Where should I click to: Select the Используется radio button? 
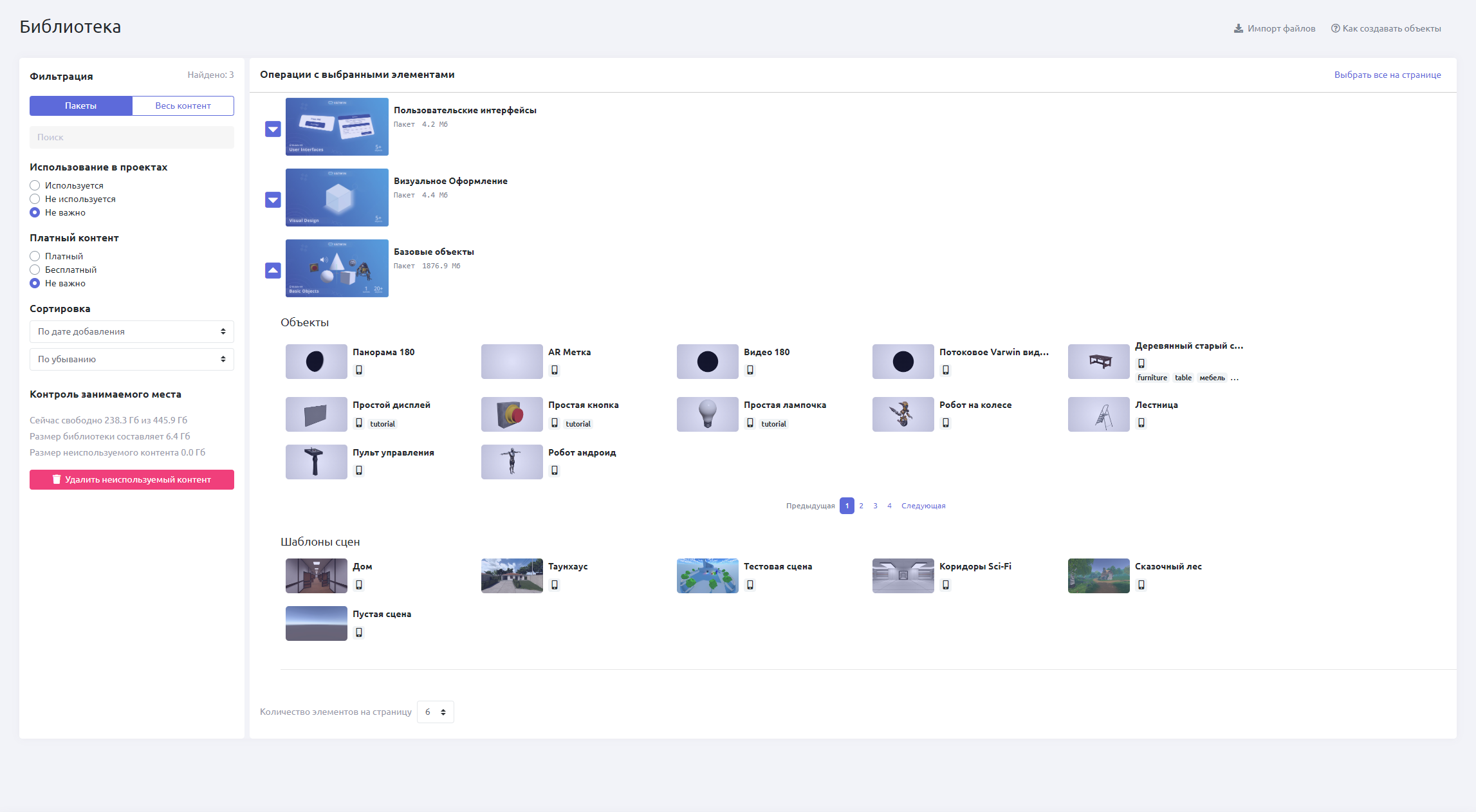click(x=35, y=185)
